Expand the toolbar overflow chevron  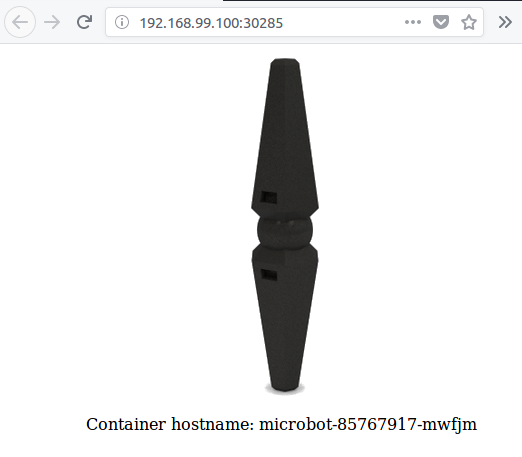point(505,22)
